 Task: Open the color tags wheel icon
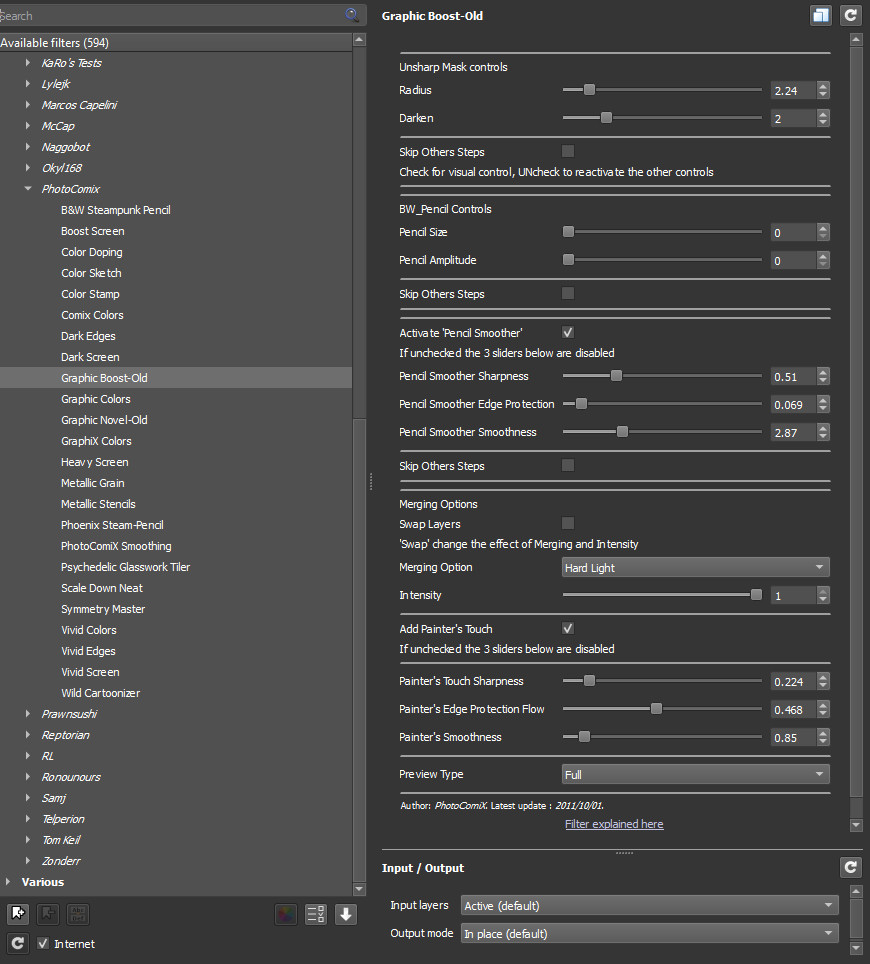pyautogui.click(x=286, y=913)
